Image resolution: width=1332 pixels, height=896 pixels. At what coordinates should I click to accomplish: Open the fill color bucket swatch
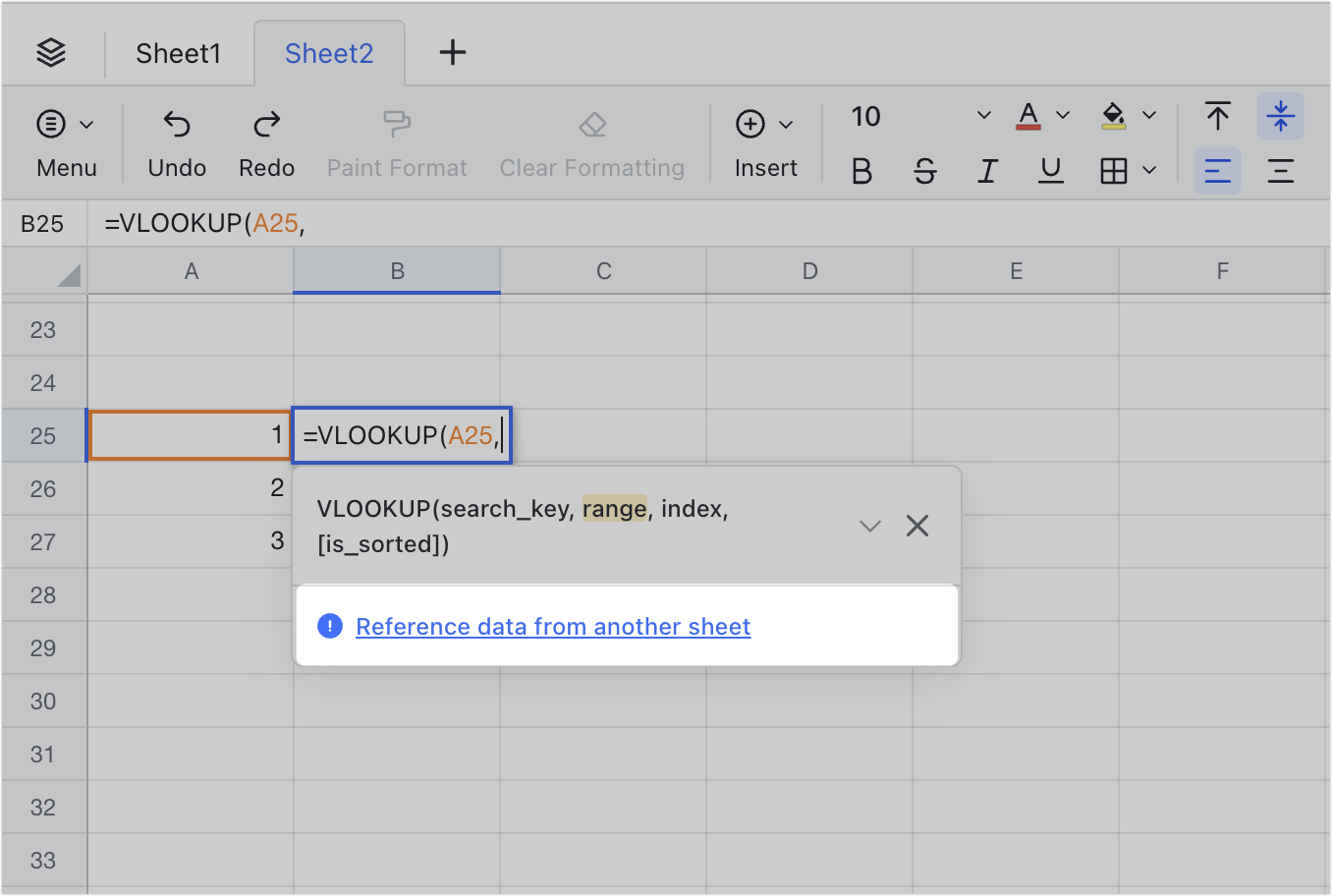[x=1114, y=117]
